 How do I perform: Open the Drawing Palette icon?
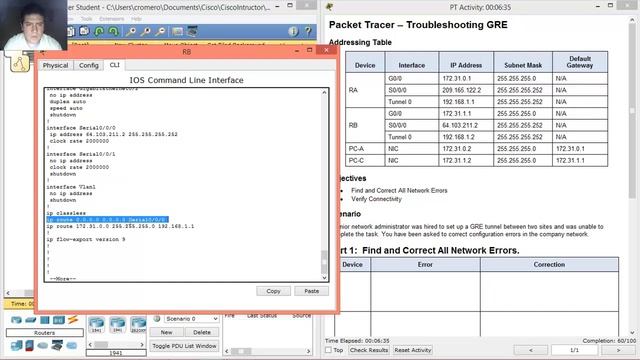click(178, 31)
